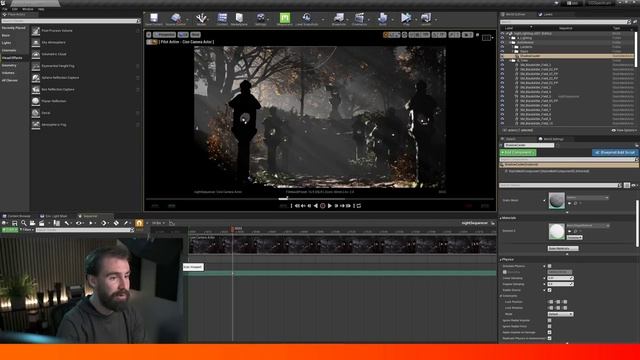
Task: Open the Lit view mode dropdown
Action: [x=183, y=35]
